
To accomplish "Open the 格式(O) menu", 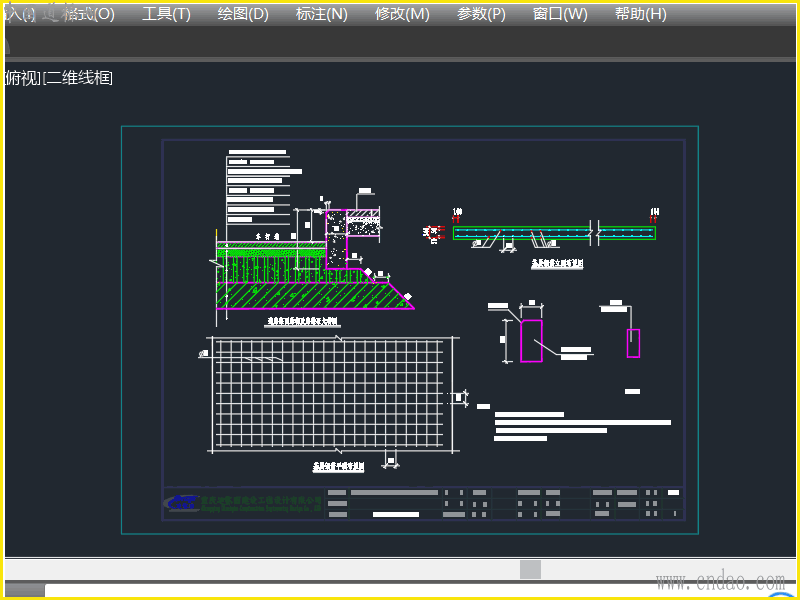I will pos(88,14).
